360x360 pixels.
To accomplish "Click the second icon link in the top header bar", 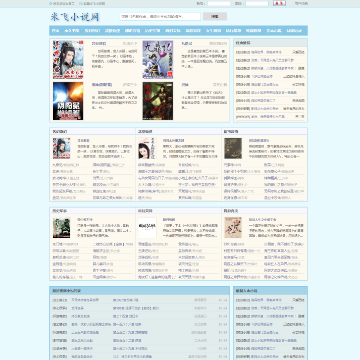I will click(92, 4).
